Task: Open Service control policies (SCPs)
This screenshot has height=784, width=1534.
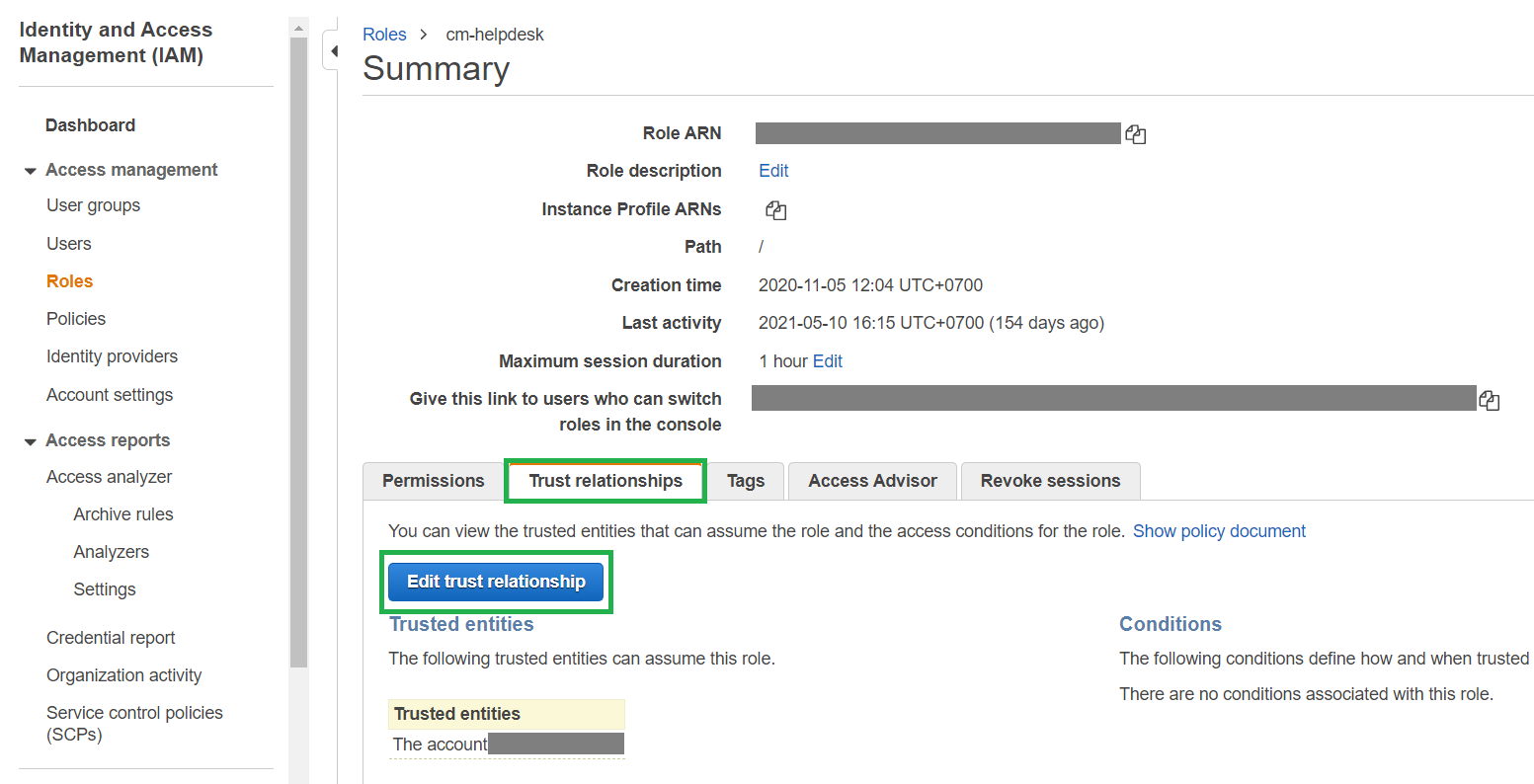Action: click(134, 712)
